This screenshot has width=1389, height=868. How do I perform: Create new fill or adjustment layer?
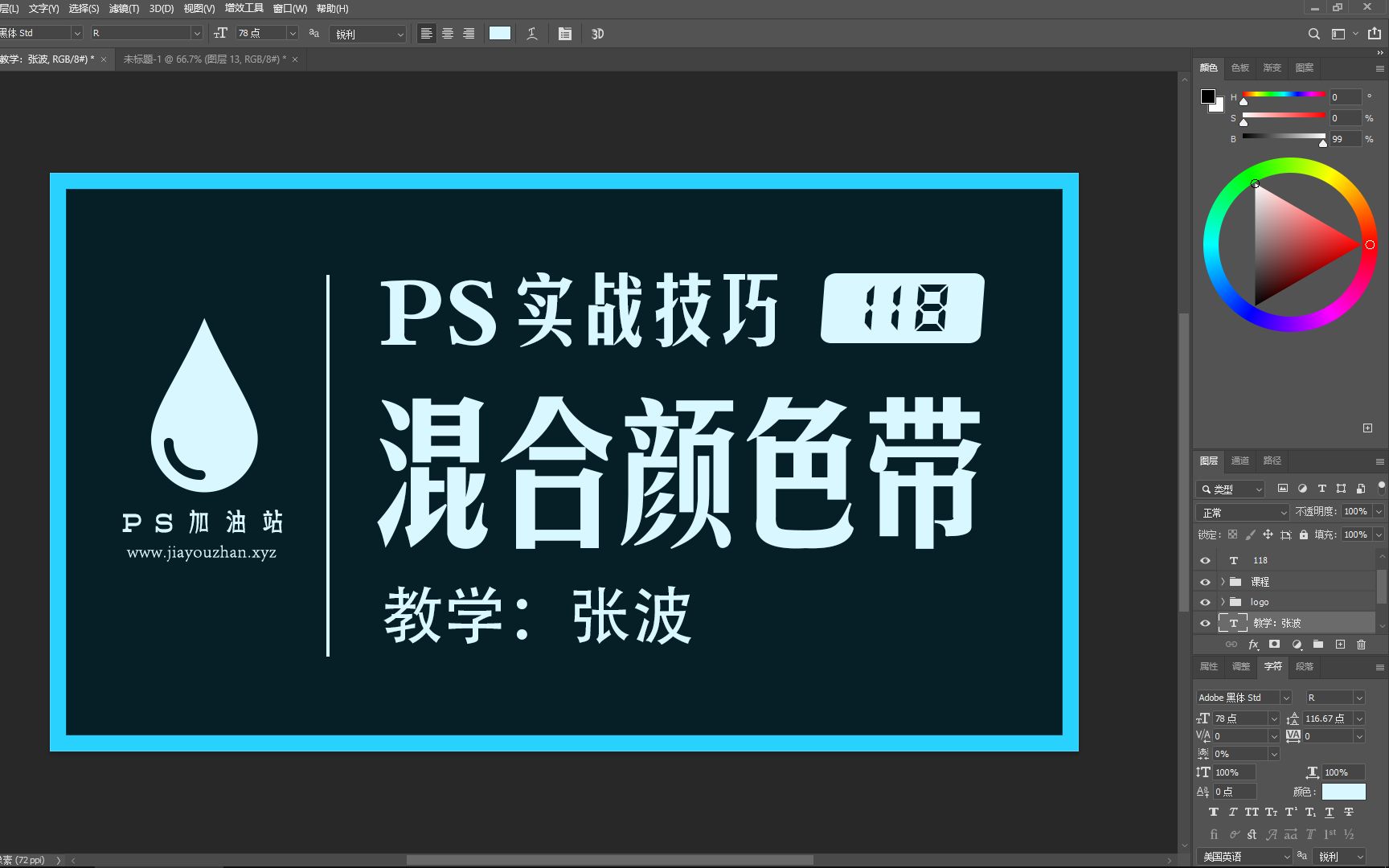[1297, 645]
